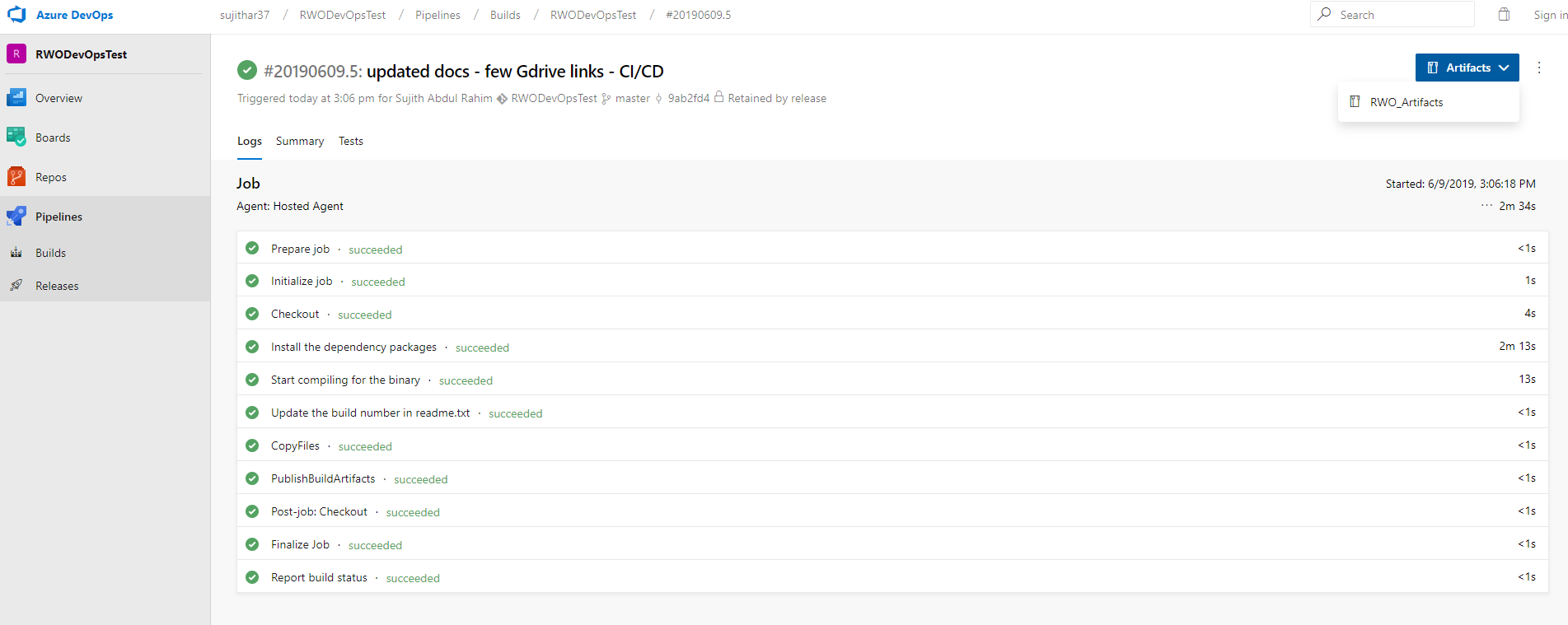
Task: Click Start compiling step success icon
Action: point(252,380)
